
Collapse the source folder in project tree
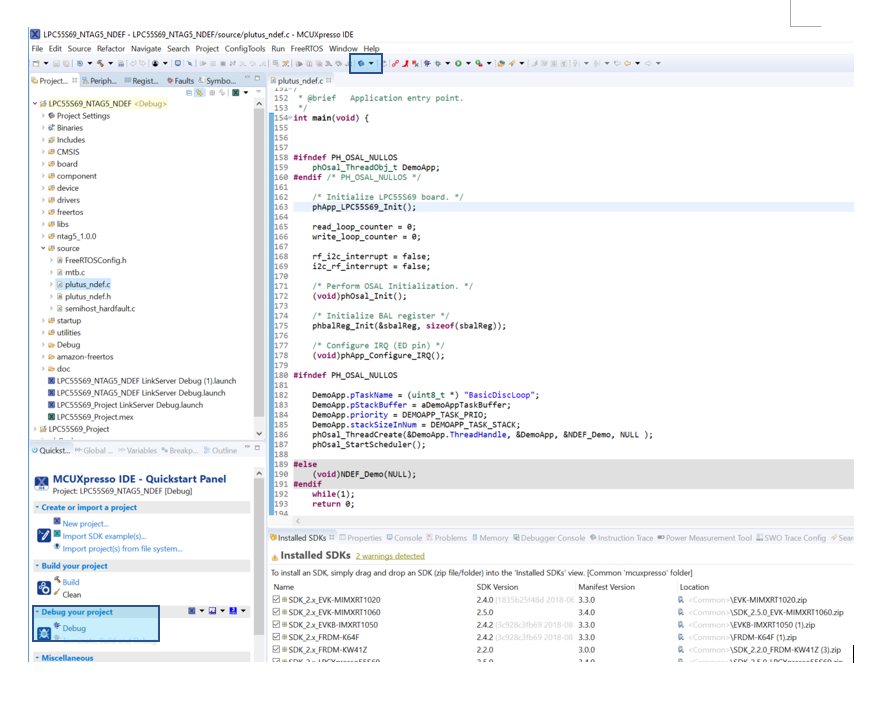43,248
